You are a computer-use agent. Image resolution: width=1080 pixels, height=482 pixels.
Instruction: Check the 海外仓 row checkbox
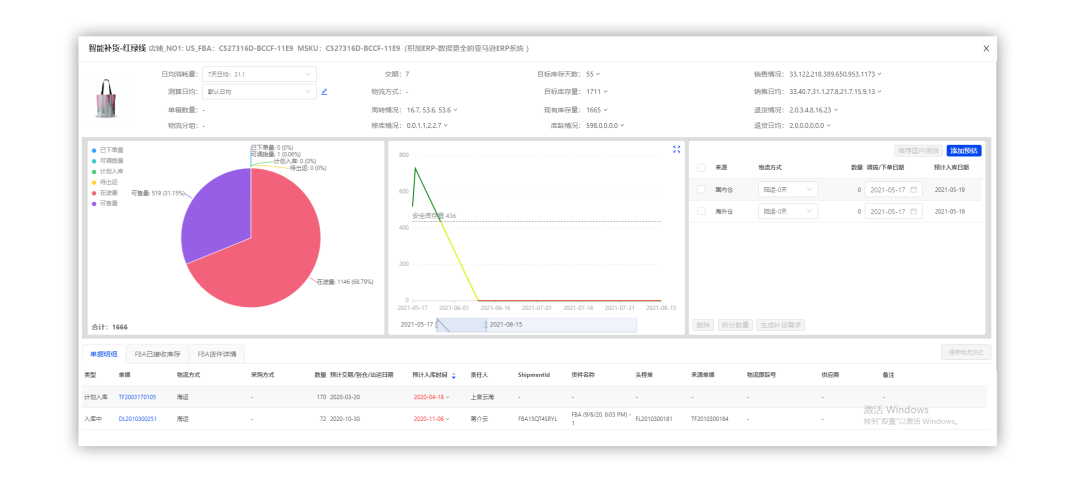tap(701, 211)
